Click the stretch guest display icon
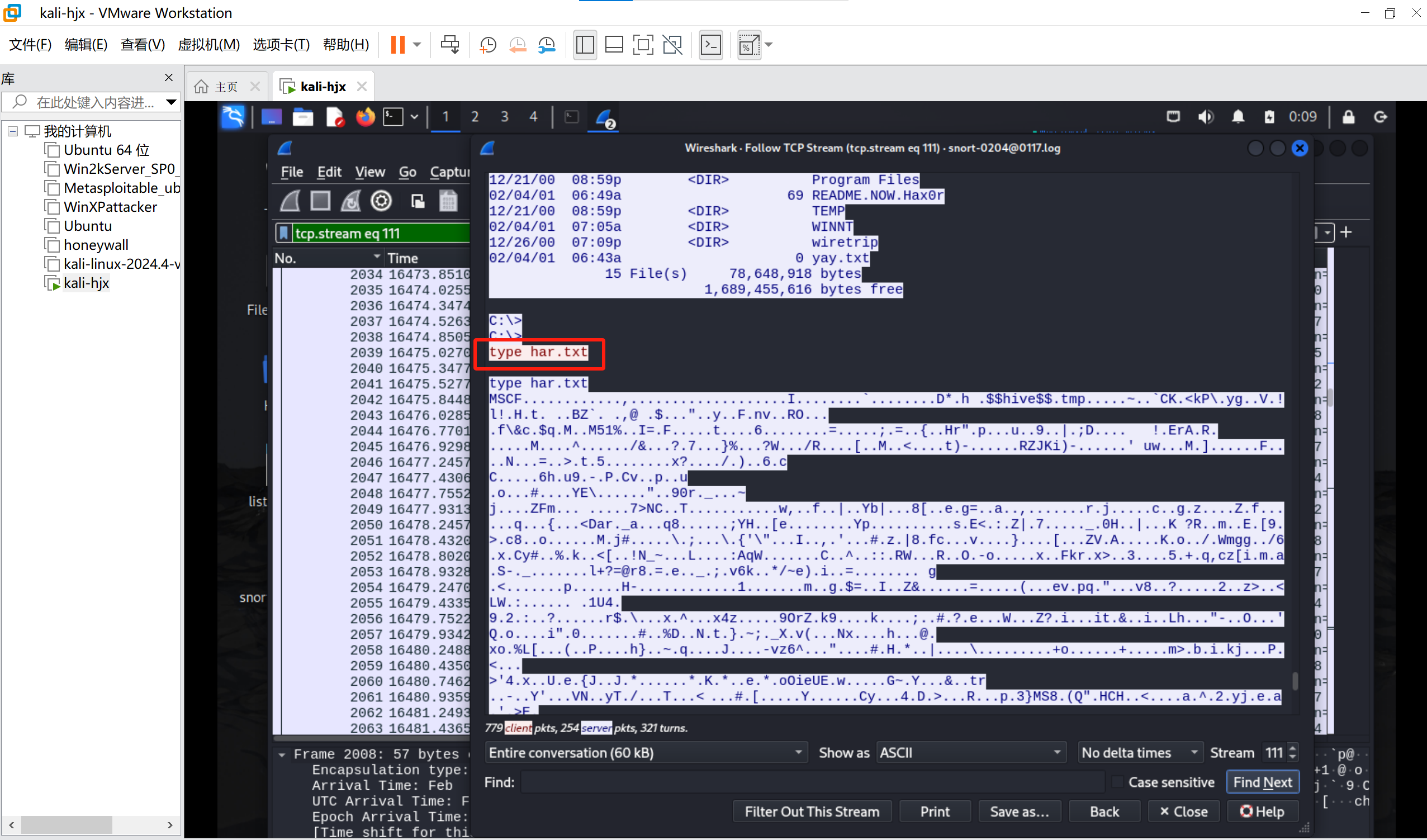The image size is (1427, 840). coord(749,45)
